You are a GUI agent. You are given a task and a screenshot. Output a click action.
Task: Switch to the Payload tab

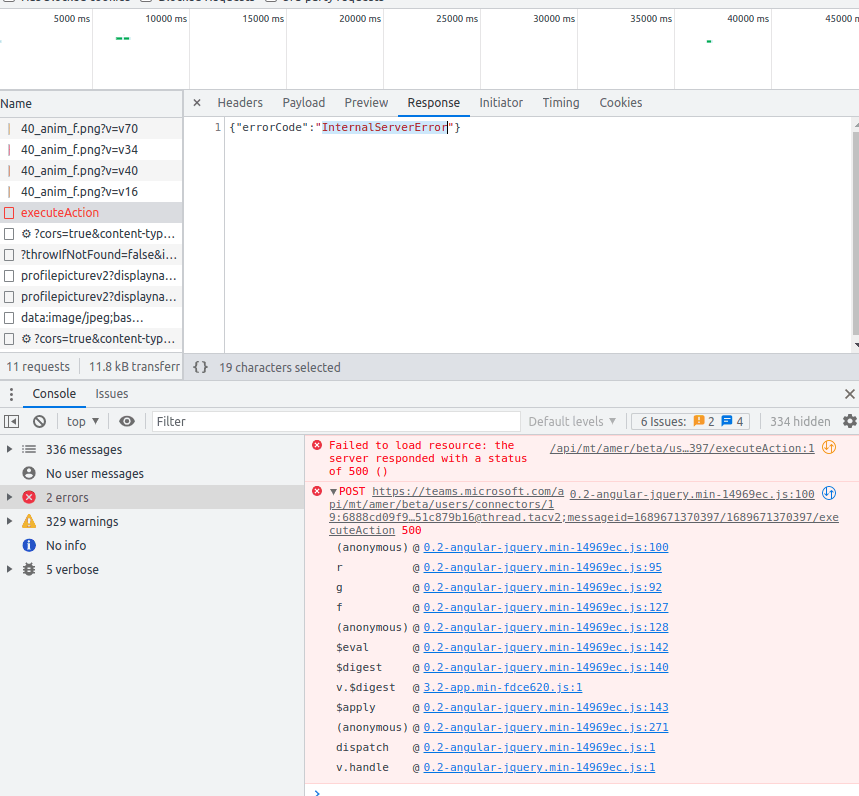(303, 103)
